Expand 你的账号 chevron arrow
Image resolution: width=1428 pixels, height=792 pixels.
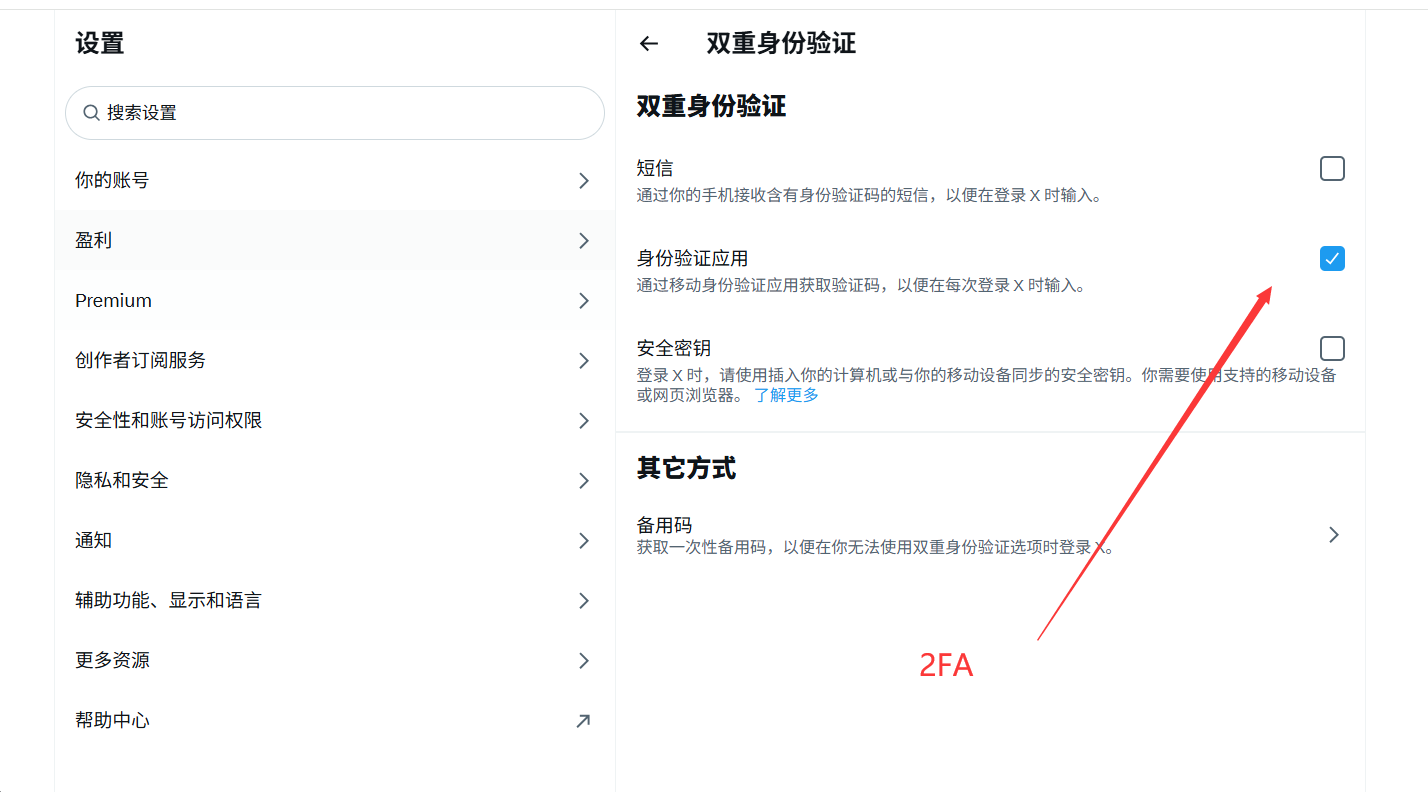point(584,181)
